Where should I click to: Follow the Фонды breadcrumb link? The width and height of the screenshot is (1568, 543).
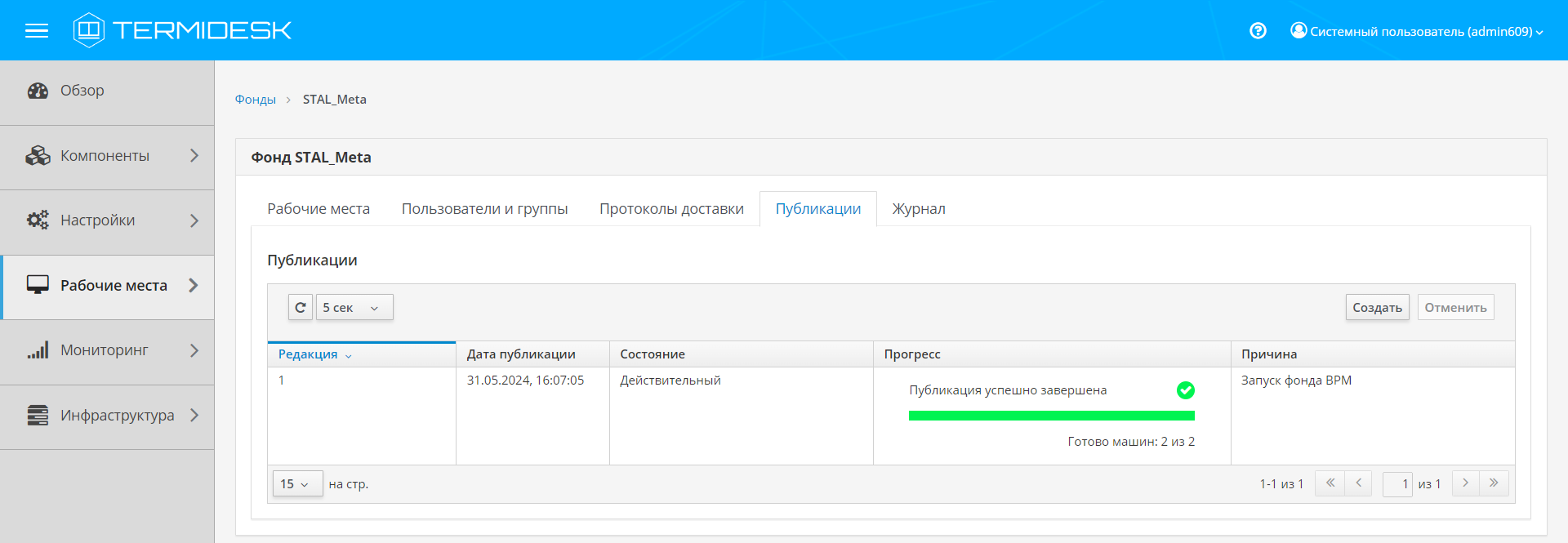[256, 100]
